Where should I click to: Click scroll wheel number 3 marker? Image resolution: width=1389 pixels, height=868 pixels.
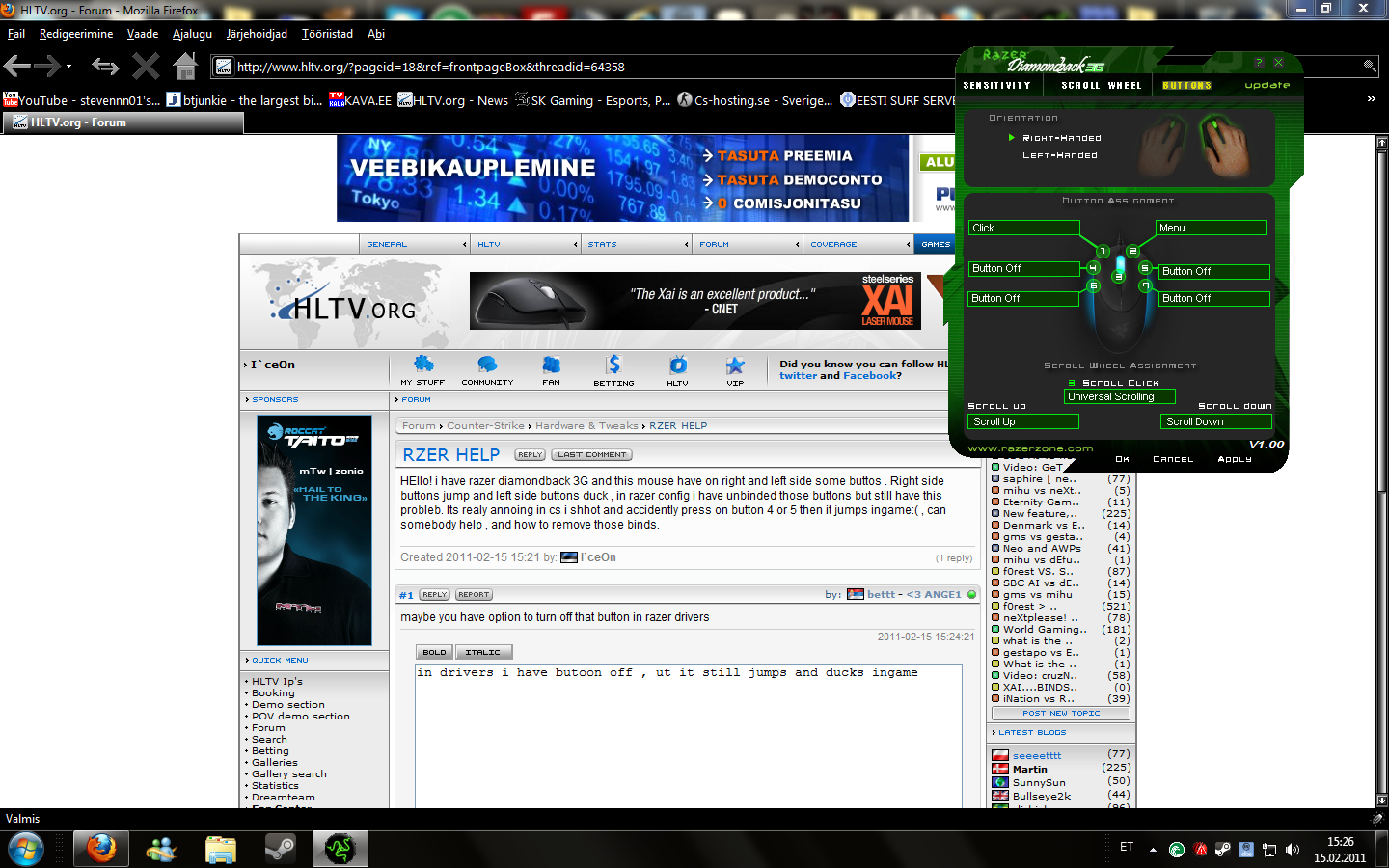[1118, 277]
